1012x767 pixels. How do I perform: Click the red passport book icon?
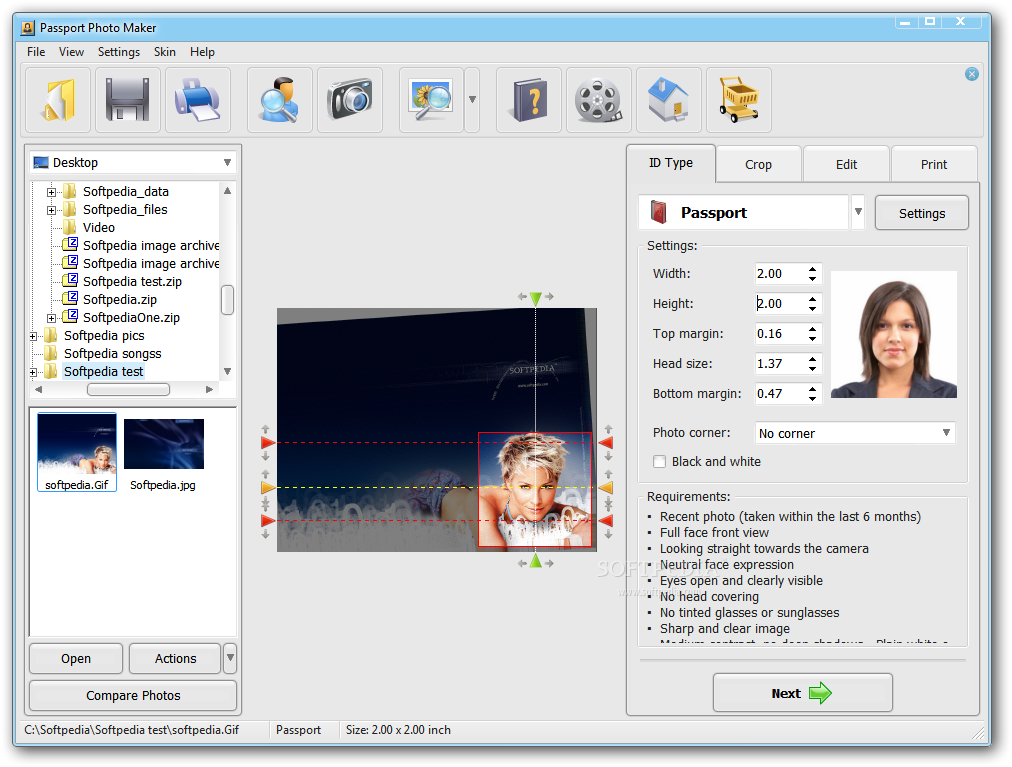point(658,212)
